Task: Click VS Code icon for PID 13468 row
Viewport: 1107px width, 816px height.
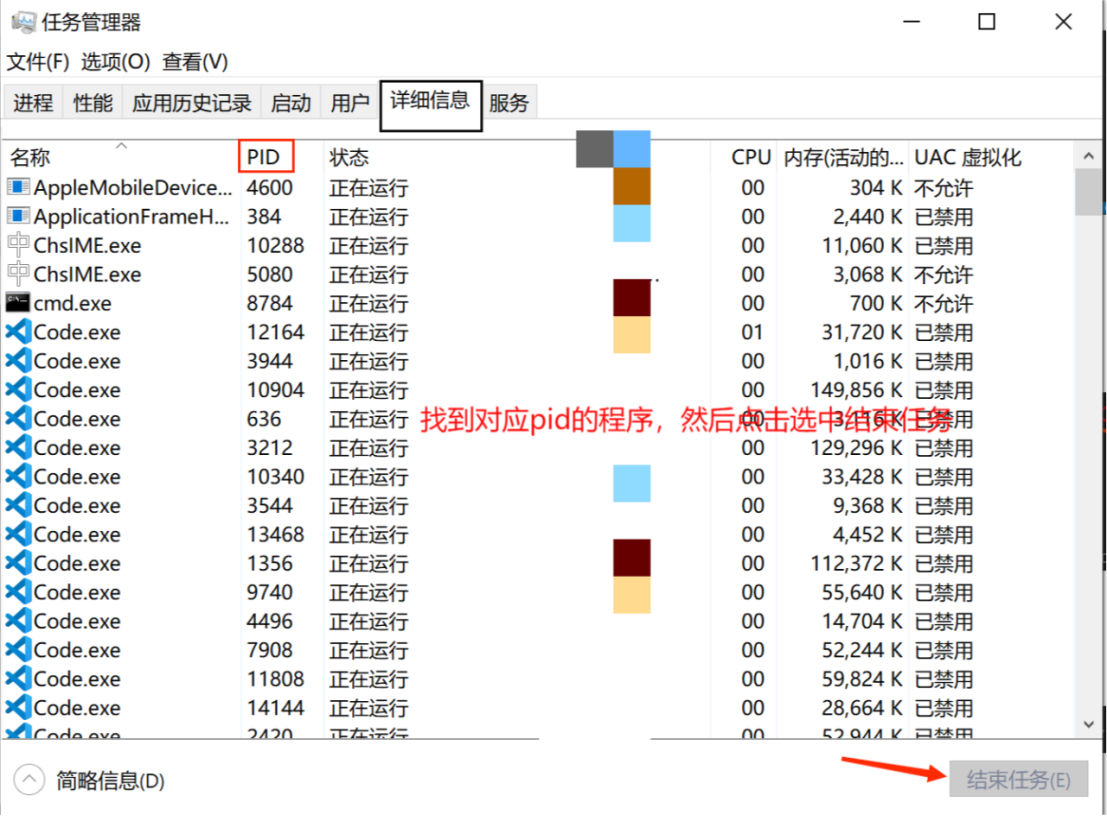Action: click(19, 534)
